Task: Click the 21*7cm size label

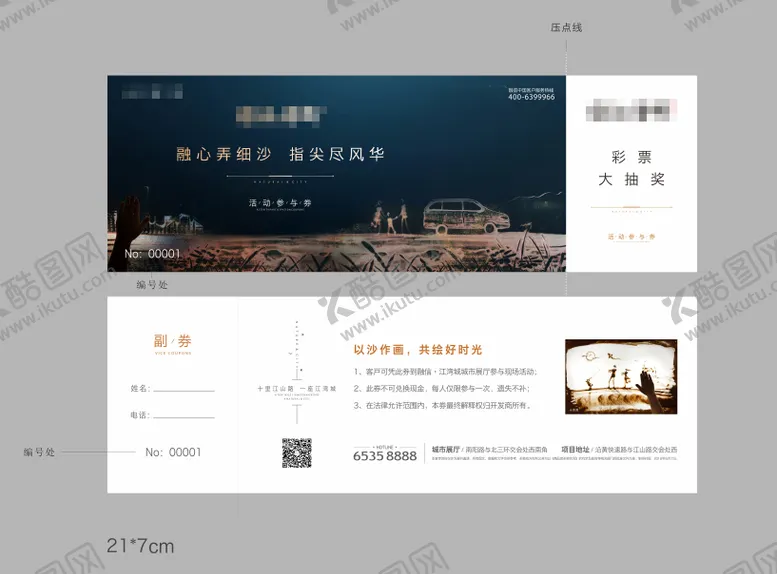Action: [140, 546]
